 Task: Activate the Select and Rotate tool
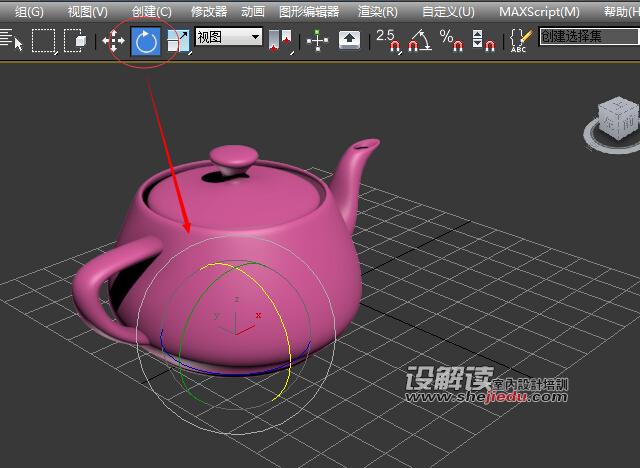click(146, 41)
